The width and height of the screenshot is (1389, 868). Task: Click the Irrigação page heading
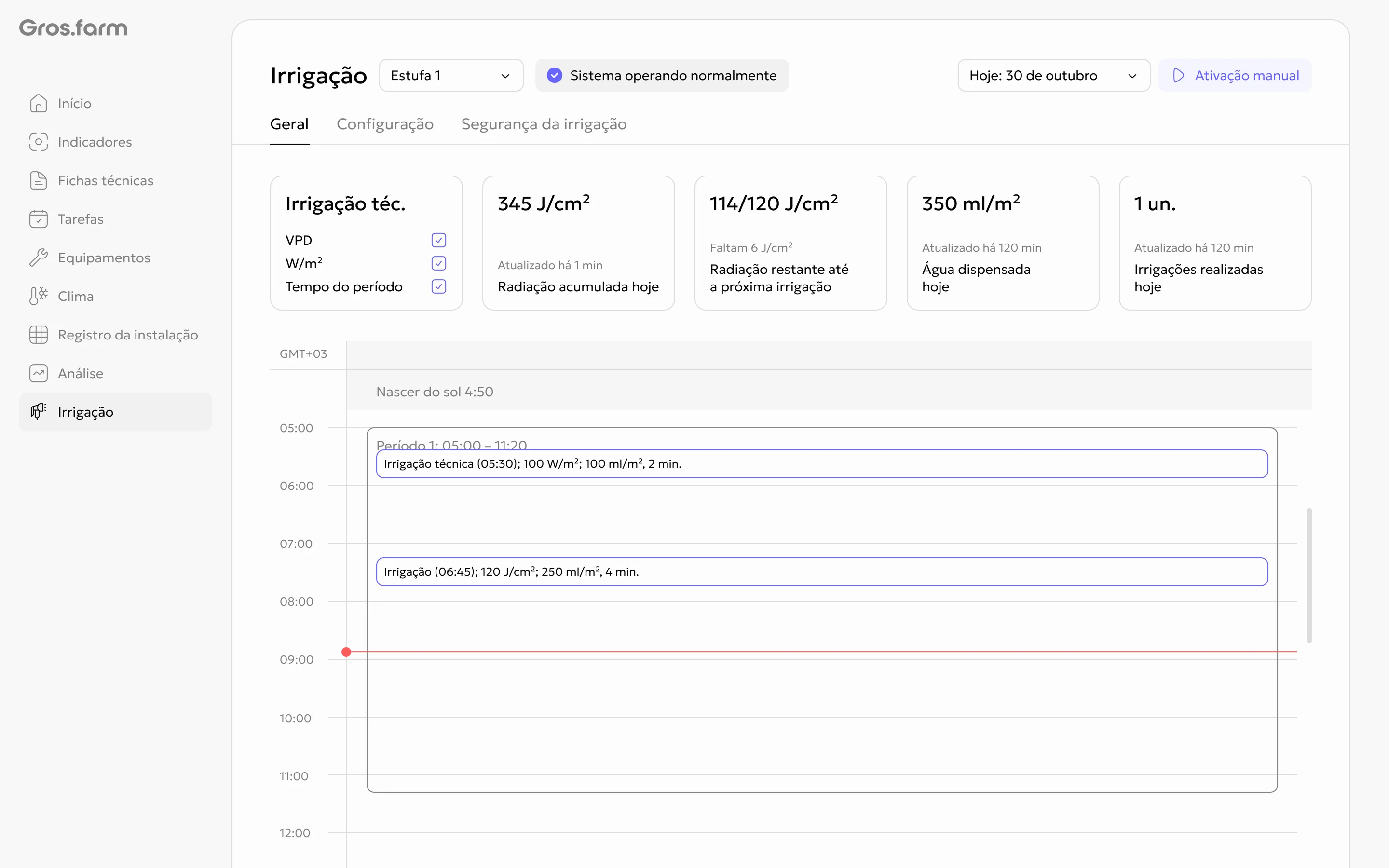pyautogui.click(x=318, y=76)
